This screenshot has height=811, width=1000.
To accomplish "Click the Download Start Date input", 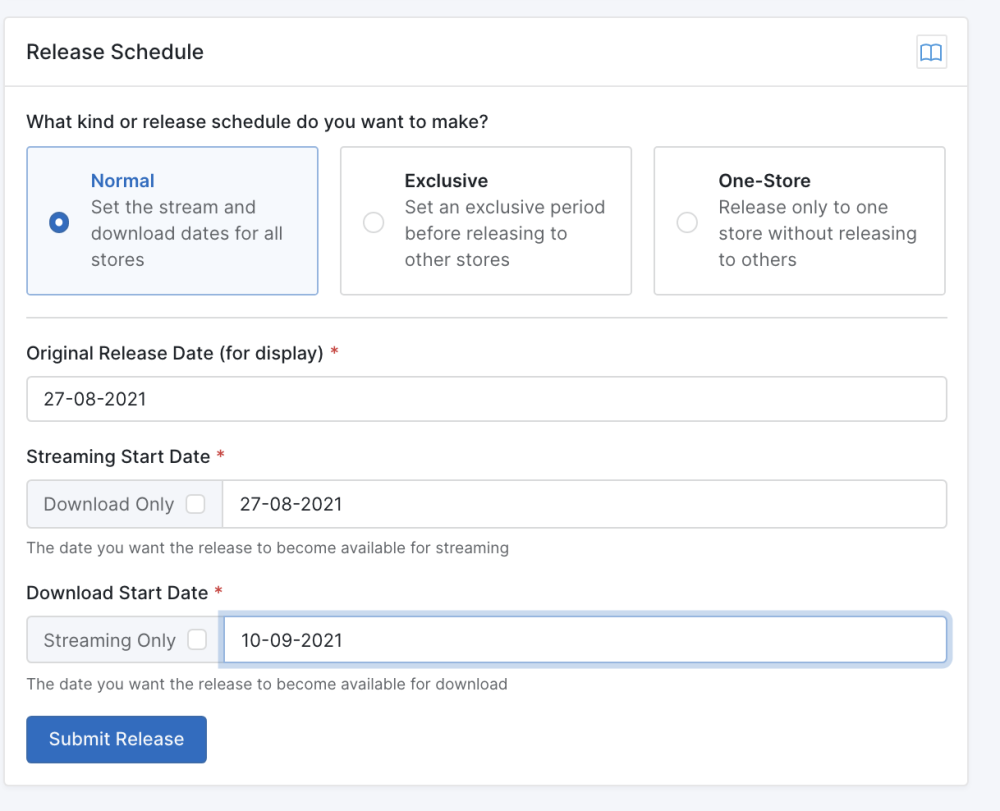I will coord(584,640).
